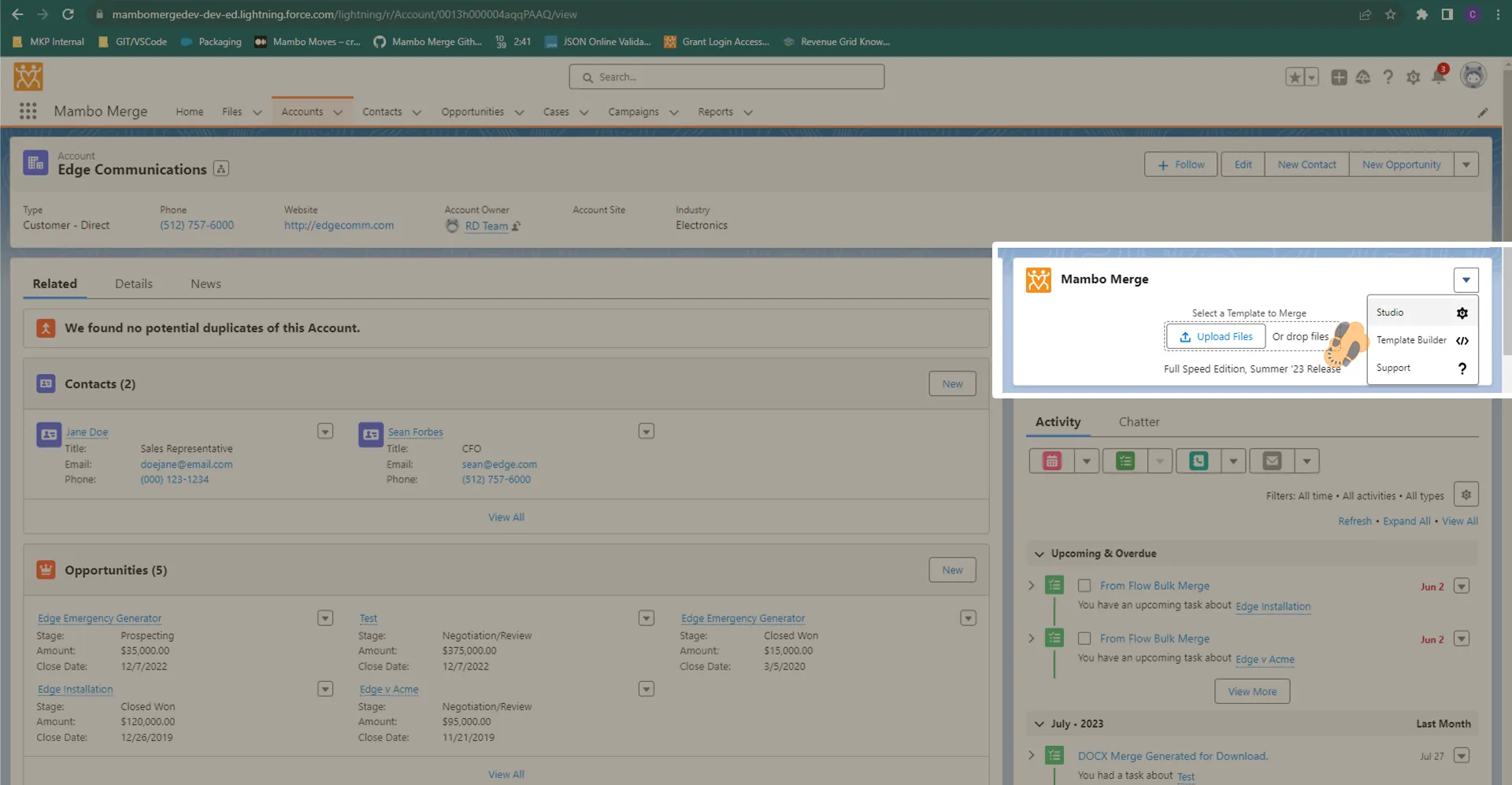Click the Log a Call phone icon
Screen dimensions: 1512x785
click(1199, 461)
